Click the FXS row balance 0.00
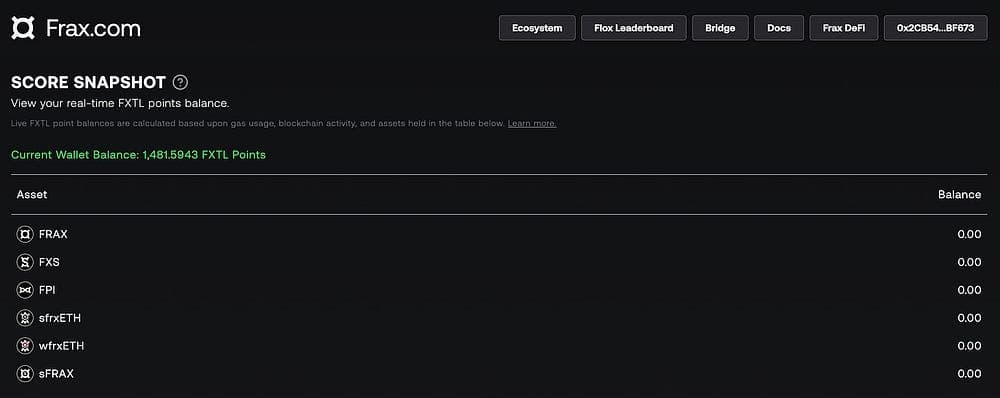 969,262
